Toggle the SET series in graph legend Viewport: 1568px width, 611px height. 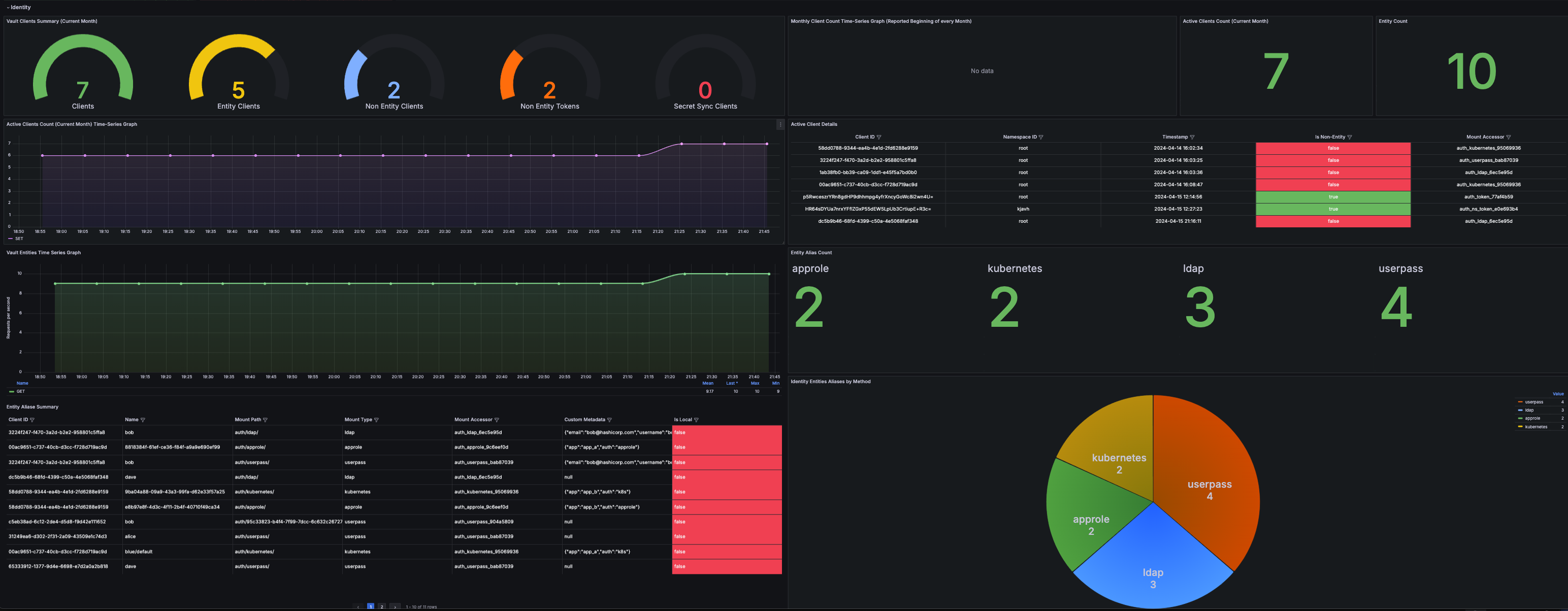click(x=19, y=239)
